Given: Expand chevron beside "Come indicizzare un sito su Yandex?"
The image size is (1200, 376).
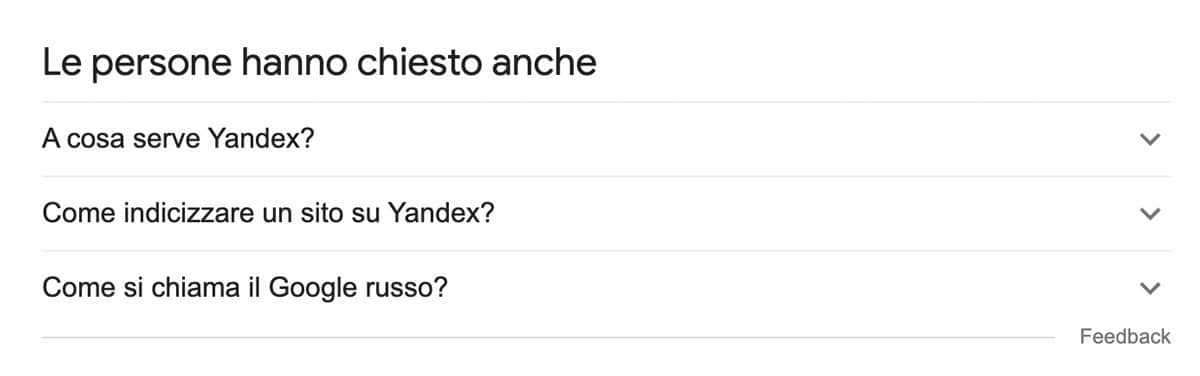Looking at the screenshot, I should click(1150, 213).
